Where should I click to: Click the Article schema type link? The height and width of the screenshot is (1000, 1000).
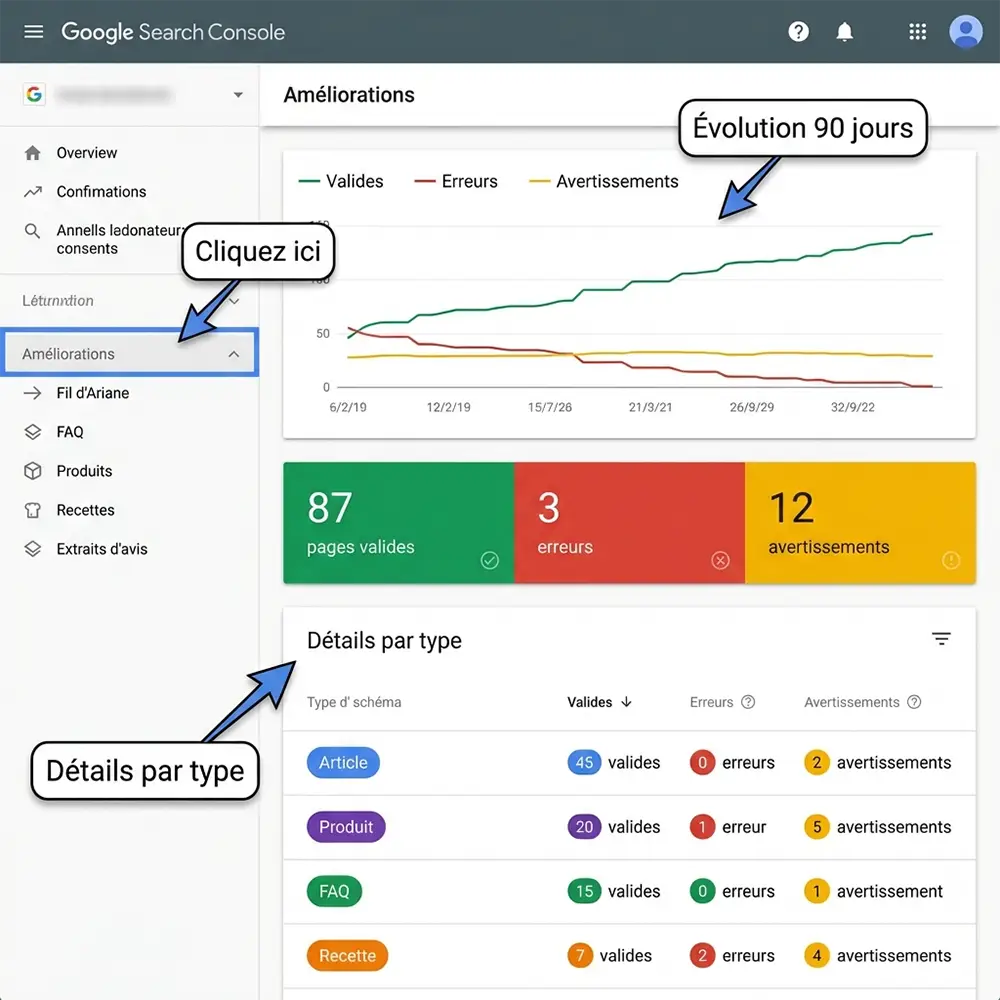(343, 762)
